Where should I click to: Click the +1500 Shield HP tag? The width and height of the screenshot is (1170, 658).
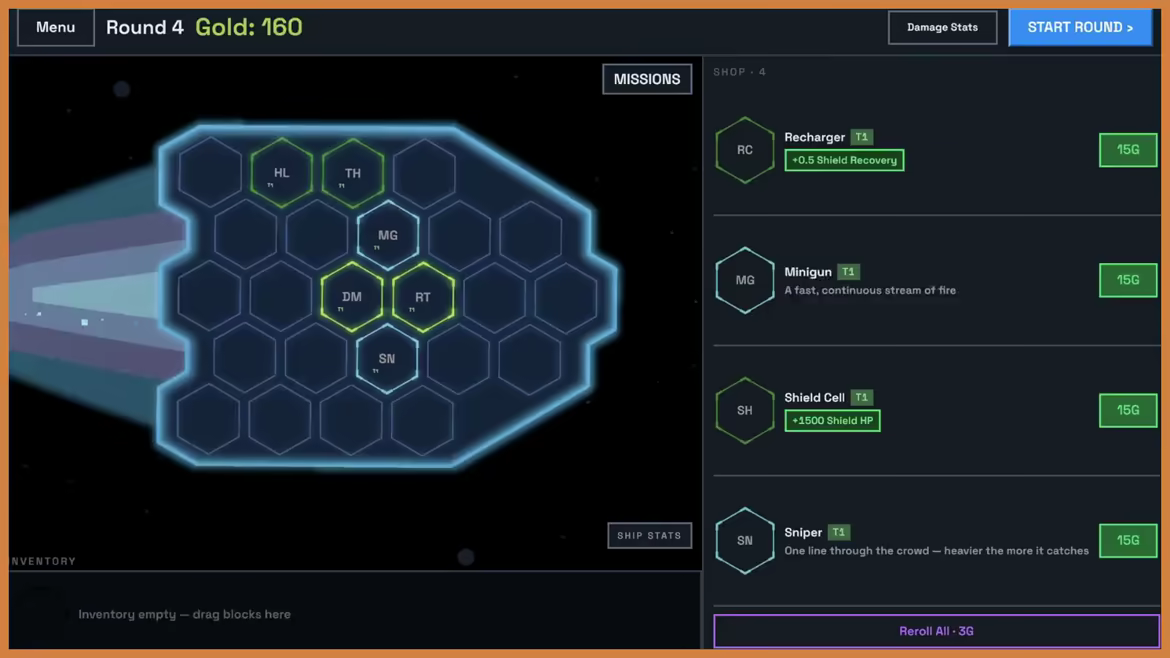[x=832, y=421]
